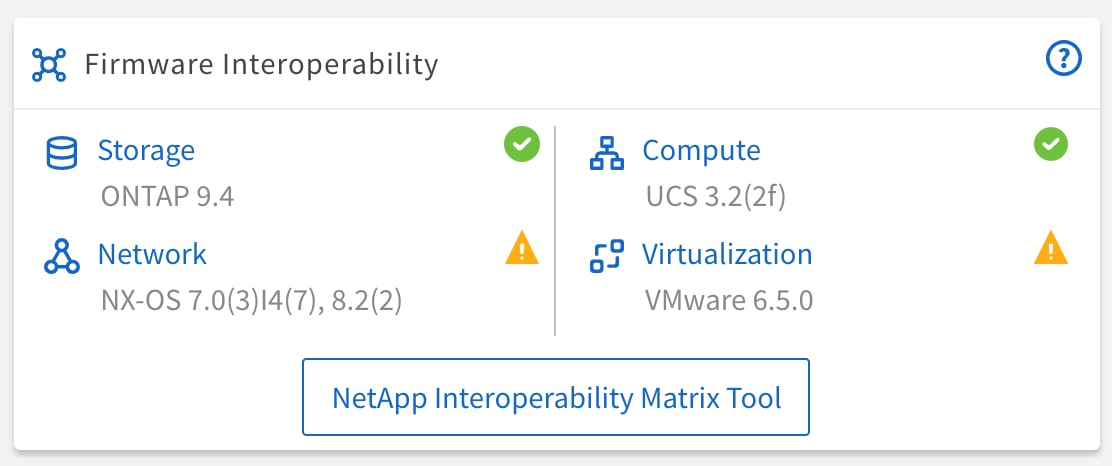Click the Storage database icon
This screenshot has width=1112, height=466.
point(62,153)
